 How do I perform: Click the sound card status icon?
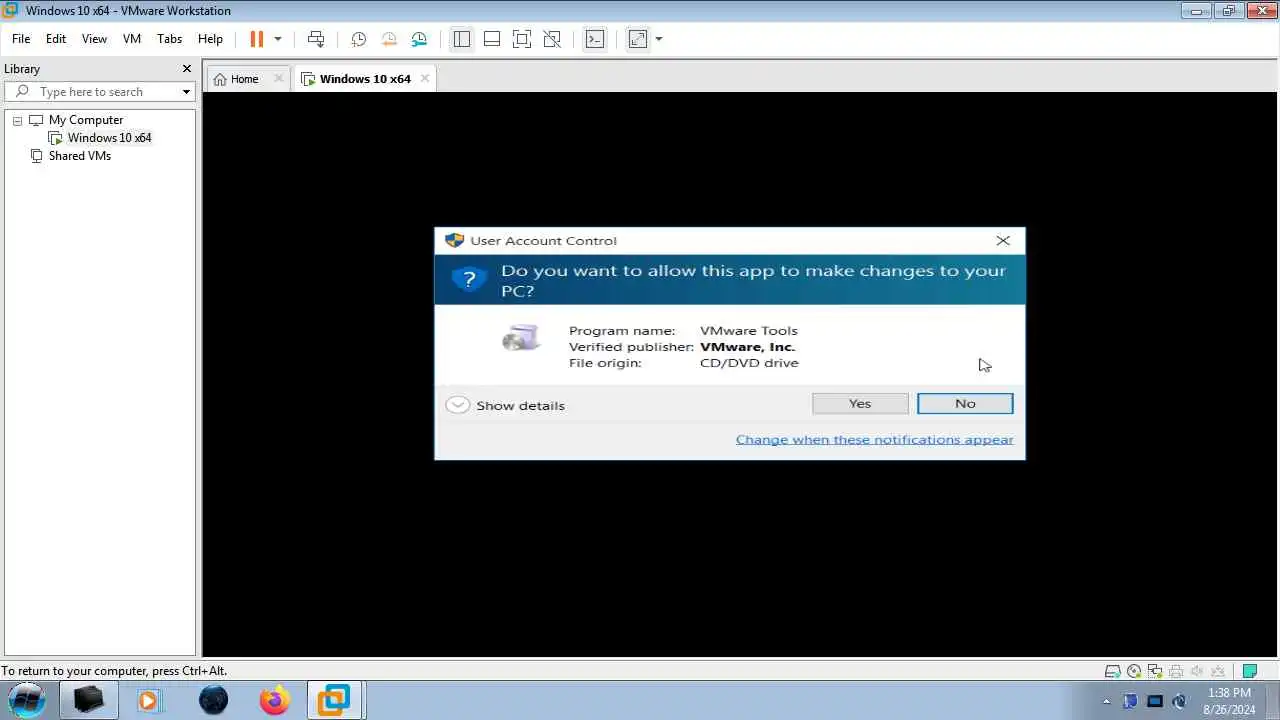click(1198, 672)
